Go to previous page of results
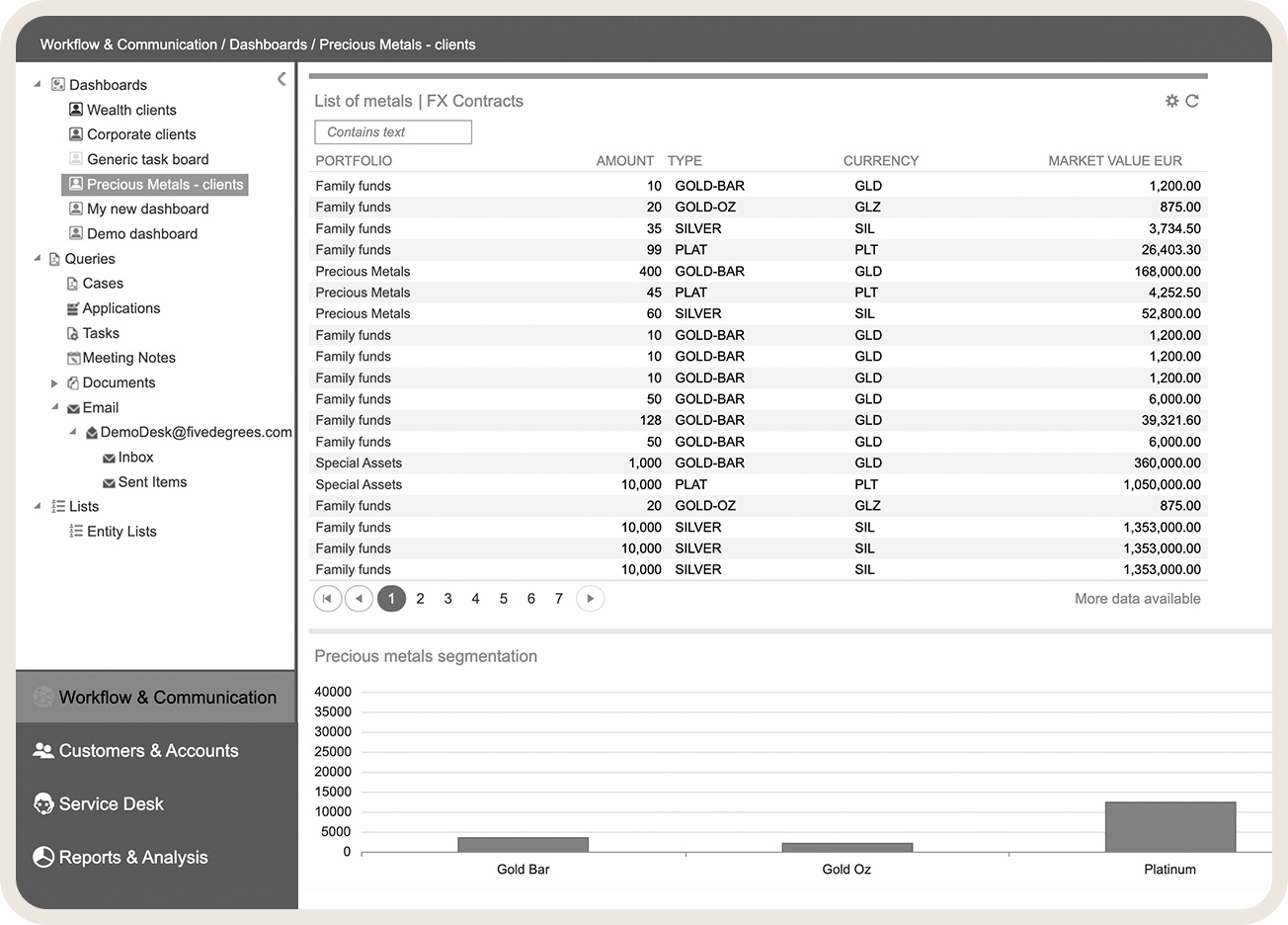 pyautogui.click(x=360, y=598)
